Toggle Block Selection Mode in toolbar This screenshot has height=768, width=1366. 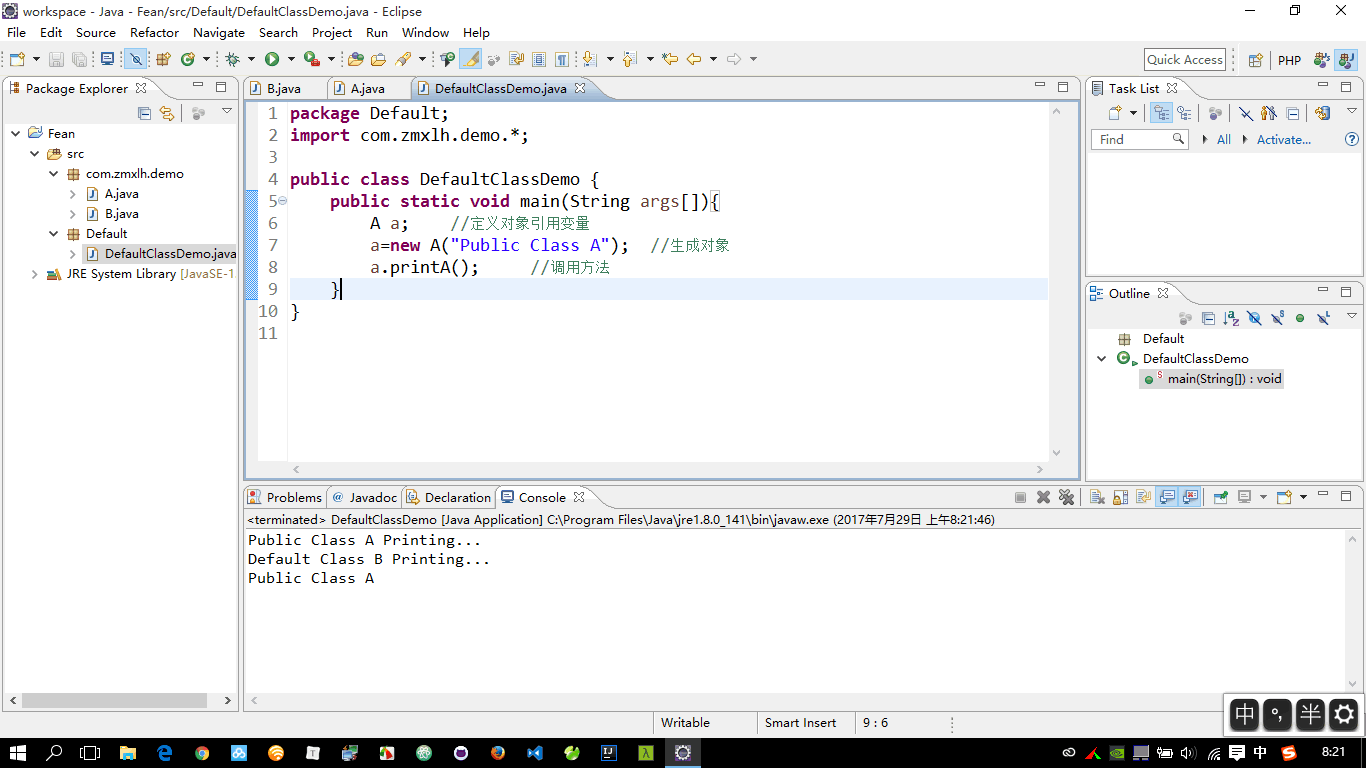point(539,59)
